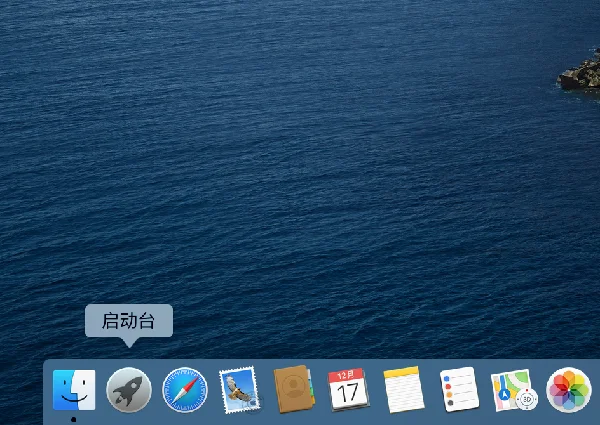Launch Launchpad rocket icon
Viewport: 600px width, 425px height.
129,390
